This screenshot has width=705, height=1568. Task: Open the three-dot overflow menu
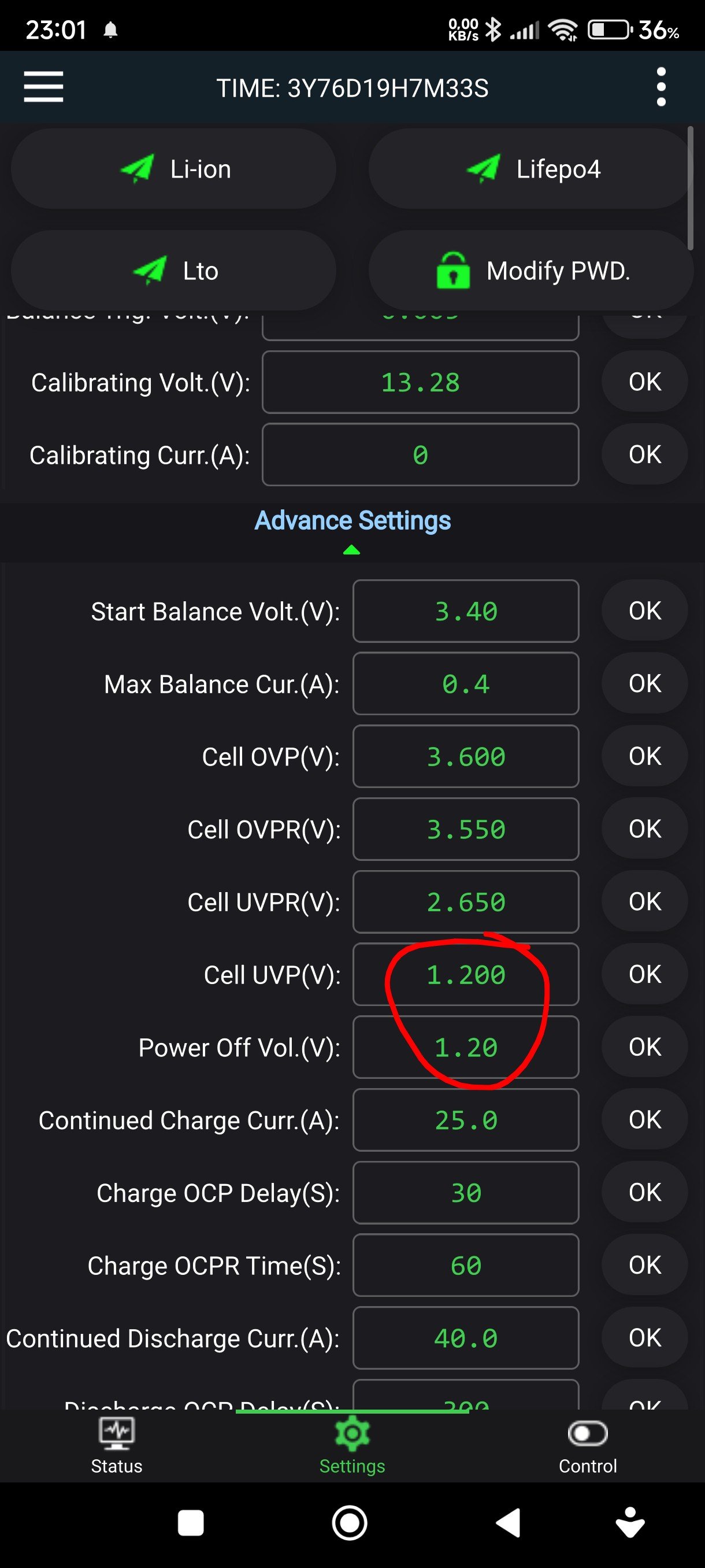click(661, 87)
